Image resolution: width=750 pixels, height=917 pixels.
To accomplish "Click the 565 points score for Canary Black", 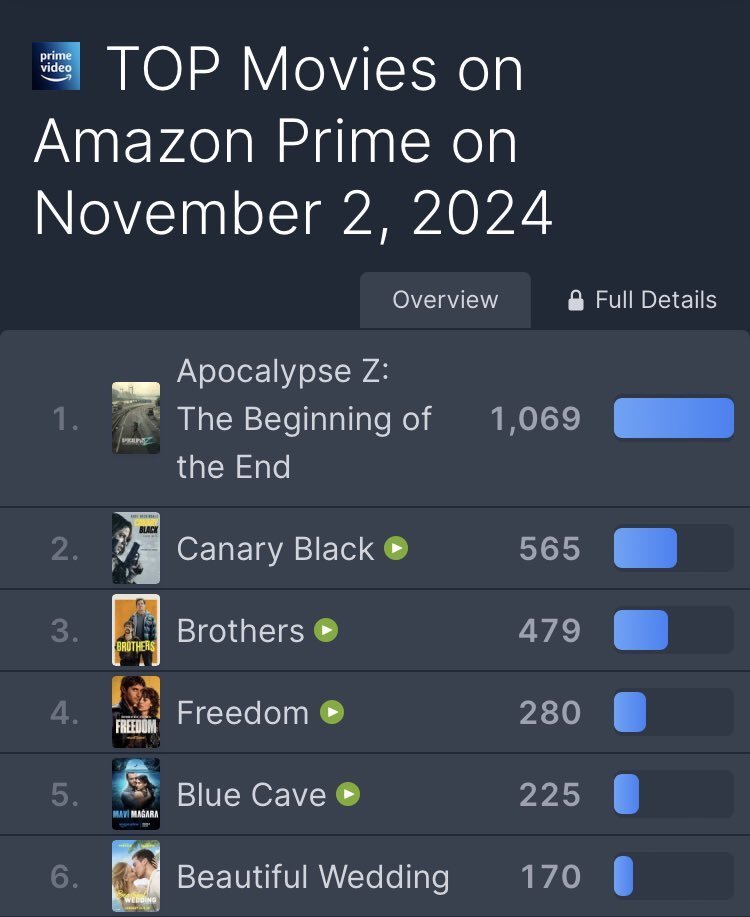I will click(x=549, y=549).
